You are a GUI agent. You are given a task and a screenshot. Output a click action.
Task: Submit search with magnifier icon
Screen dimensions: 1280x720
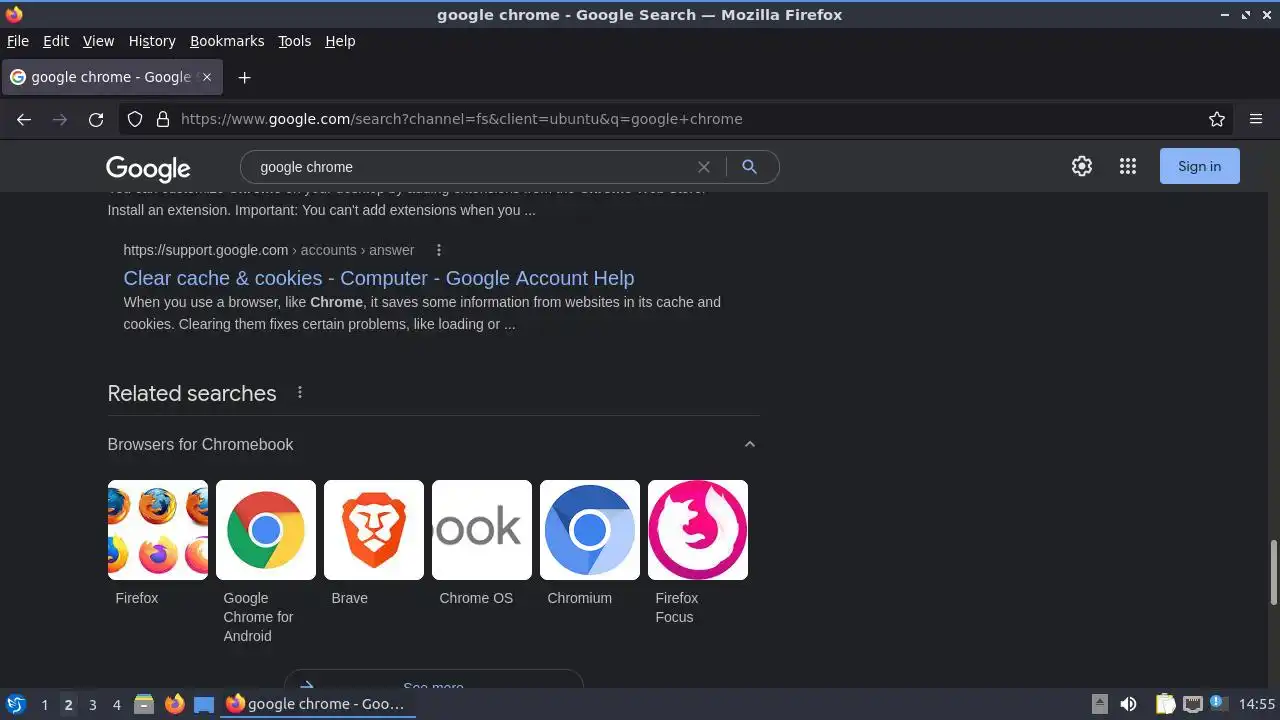(749, 167)
